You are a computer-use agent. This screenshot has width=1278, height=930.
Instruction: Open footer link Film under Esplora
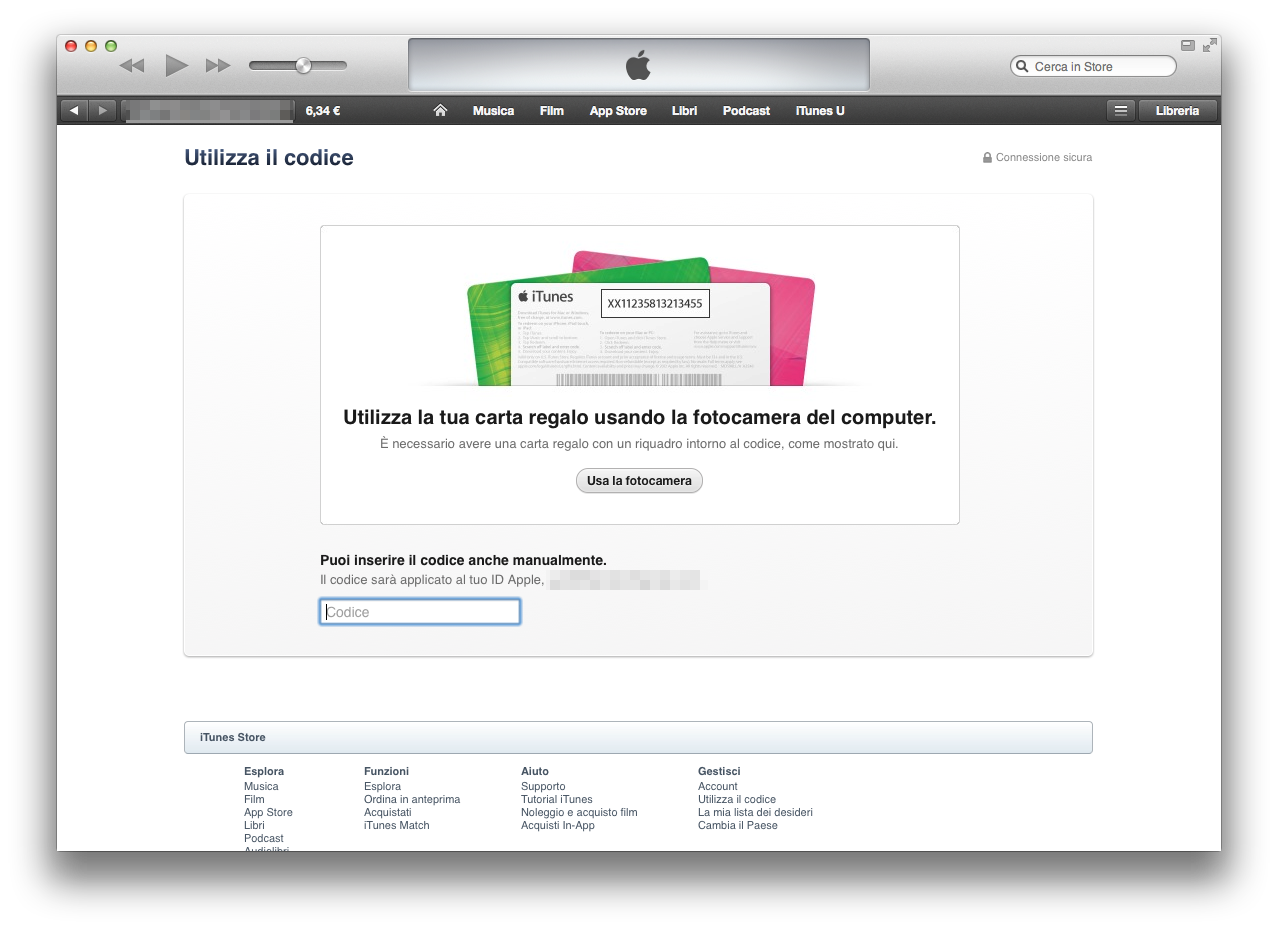[x=254, y=799]
